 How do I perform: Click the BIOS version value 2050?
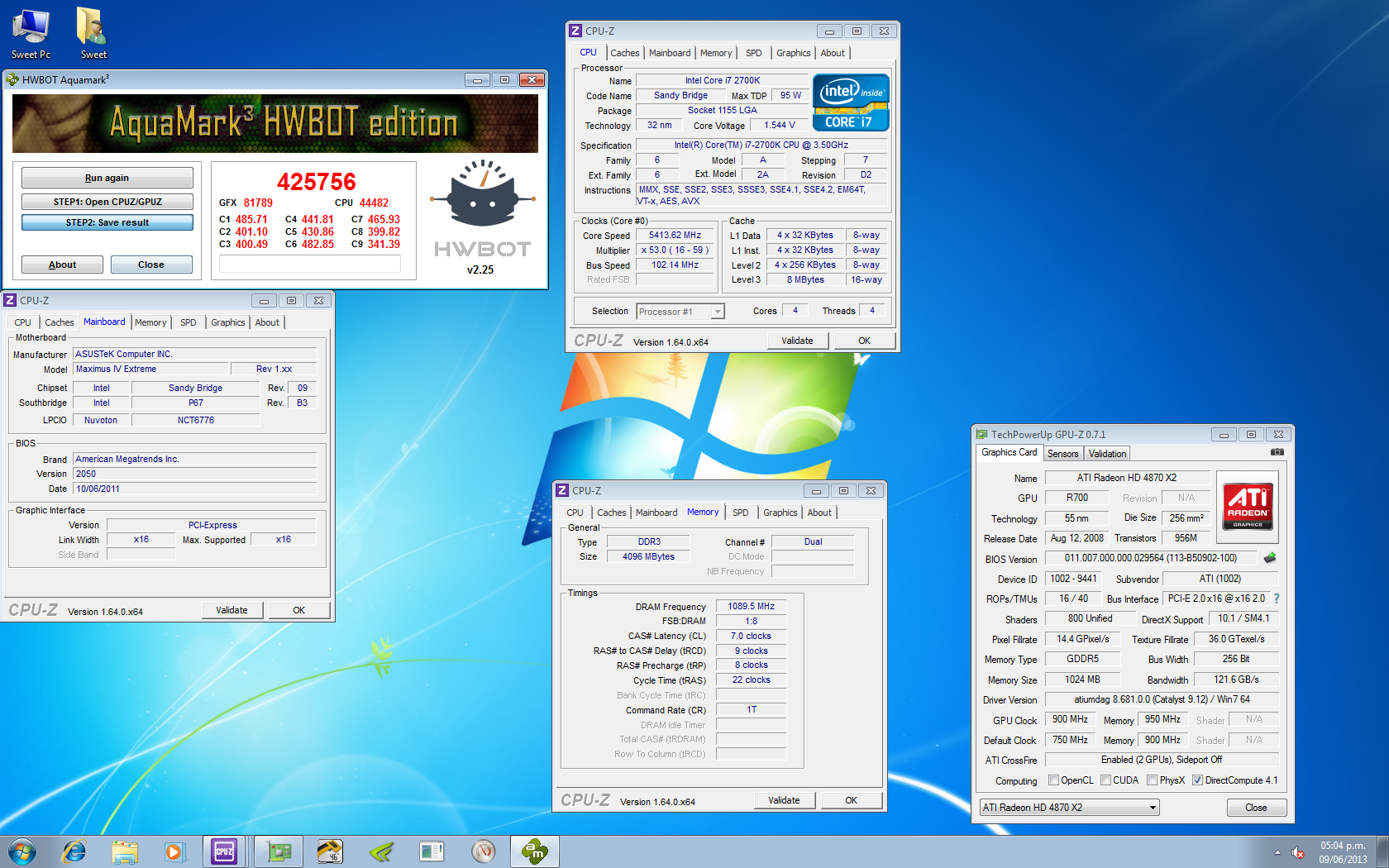(x=195, y=474)
